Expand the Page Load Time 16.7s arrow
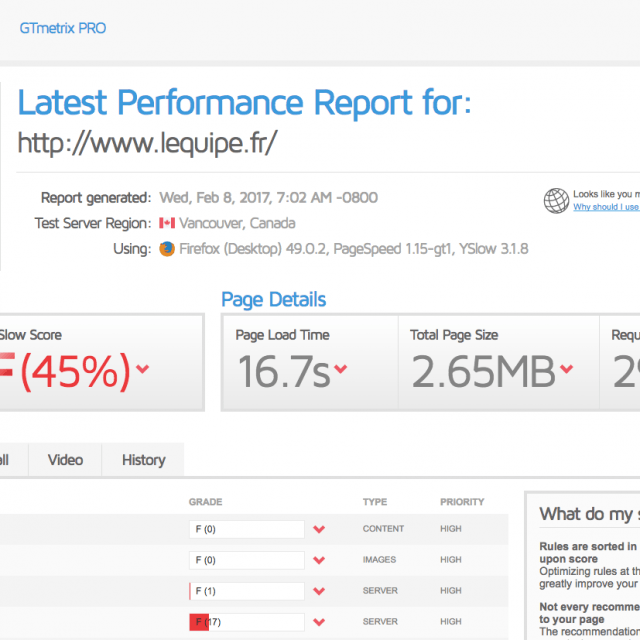This screenshot has height=640, width=640. coord(340,369)
